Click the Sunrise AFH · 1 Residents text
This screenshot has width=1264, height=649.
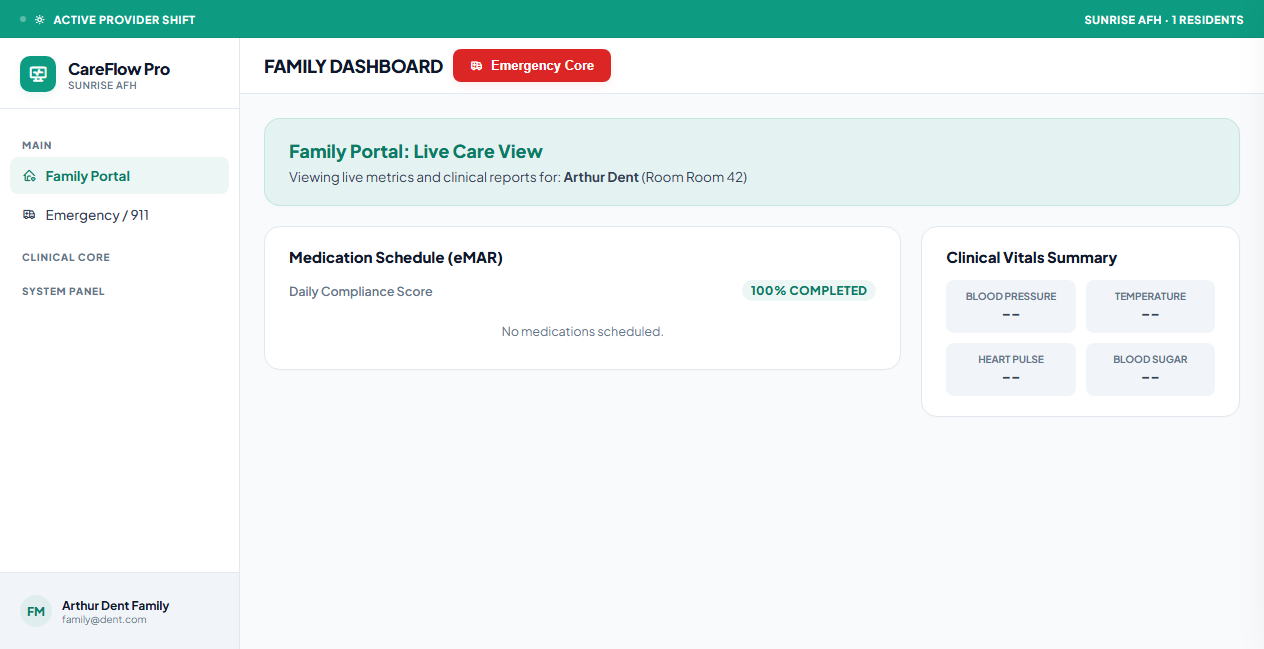(1164, 20)
